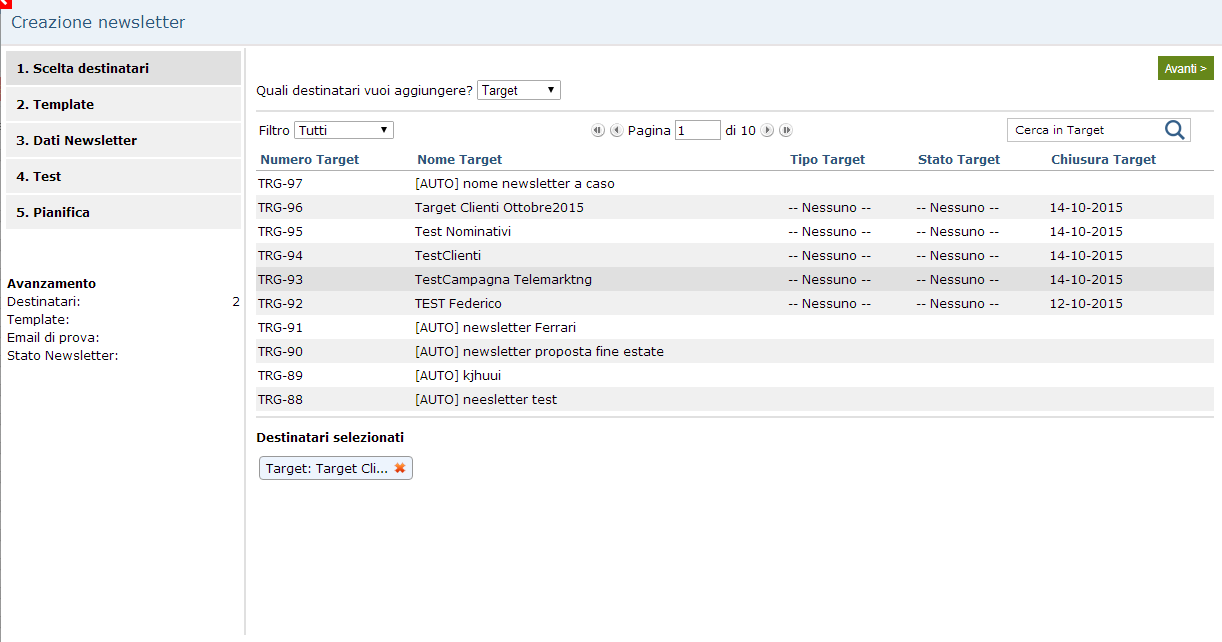This screenshot has height=642, width=1222.
Task: Click the 'Stato Newsletter:' progress label
Action: pos(63,356)
